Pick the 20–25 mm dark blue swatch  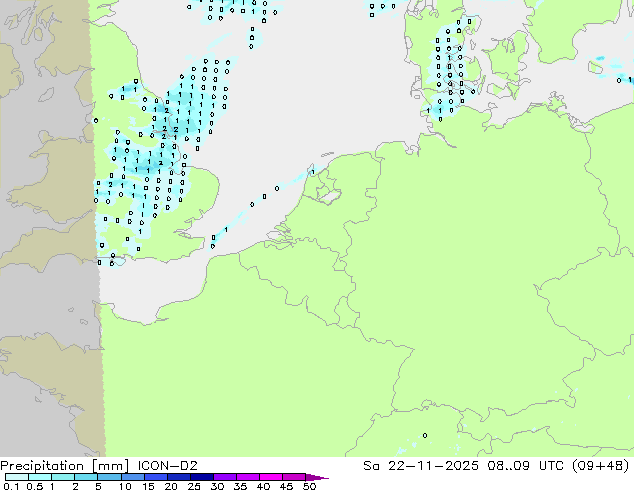pyautogui.click(x=179, y=477)
